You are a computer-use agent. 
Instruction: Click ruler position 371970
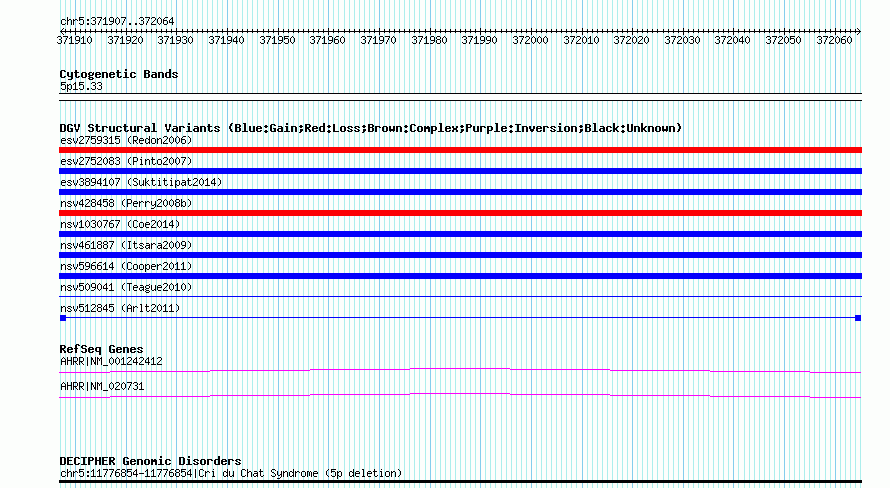(379, 40)
